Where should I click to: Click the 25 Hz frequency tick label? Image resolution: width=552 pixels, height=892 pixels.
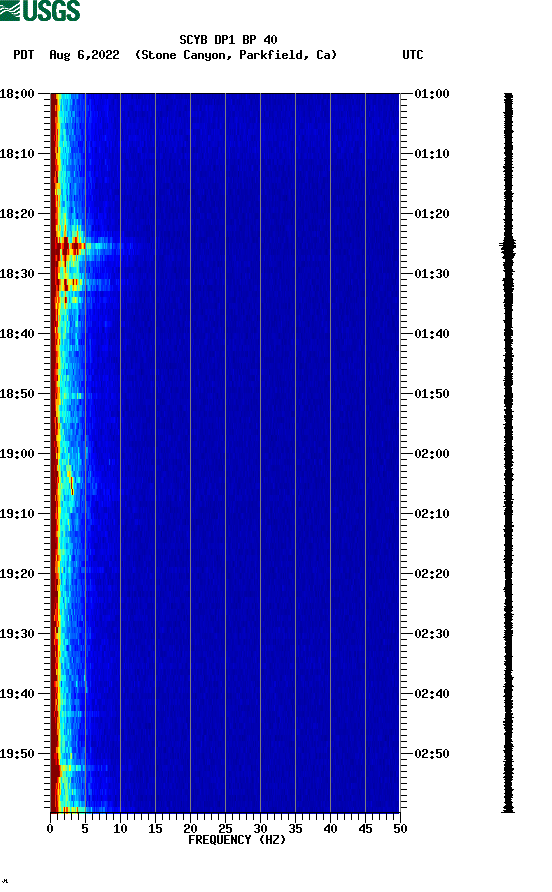click(225, 829)
